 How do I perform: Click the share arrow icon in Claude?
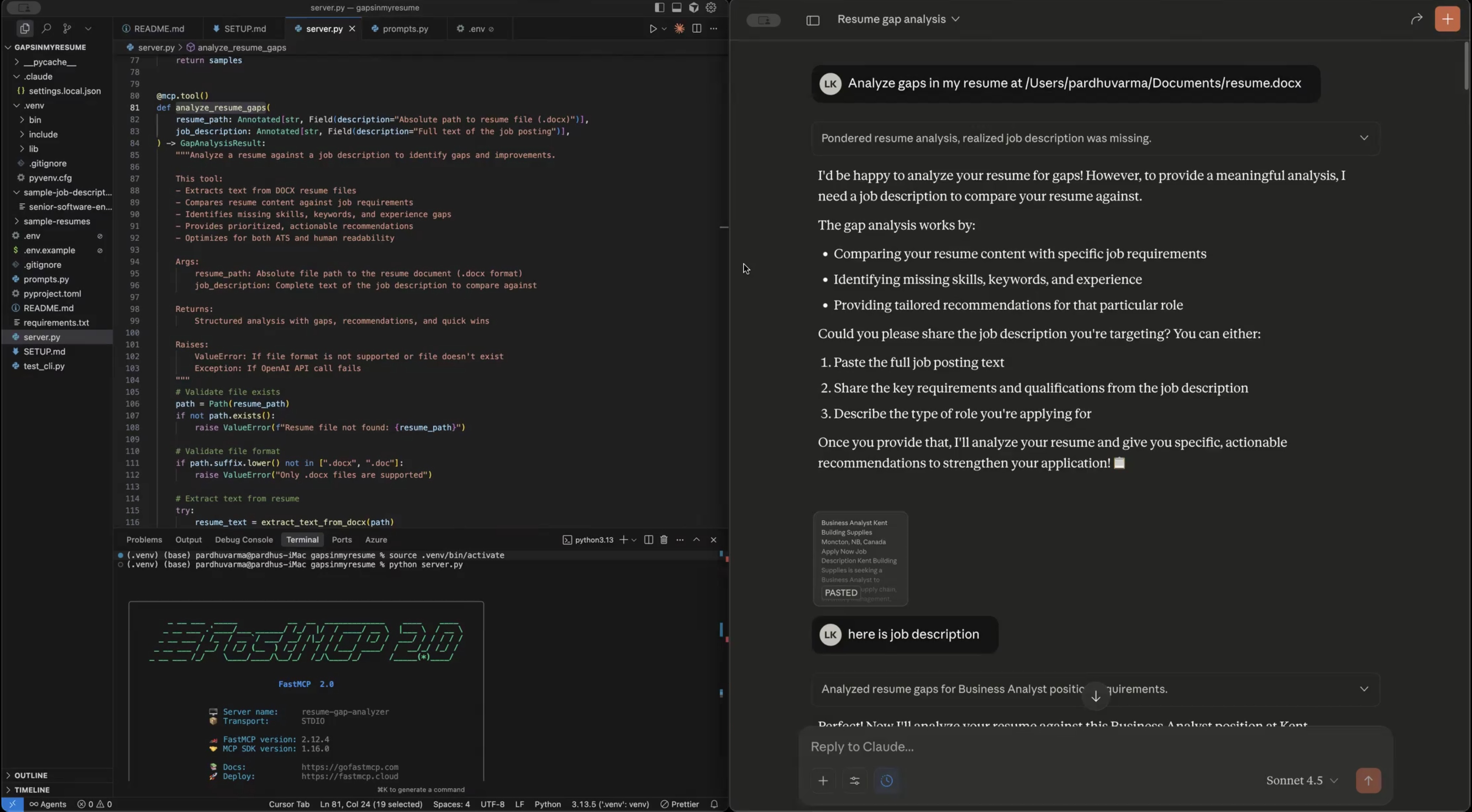coord(1416,20)
